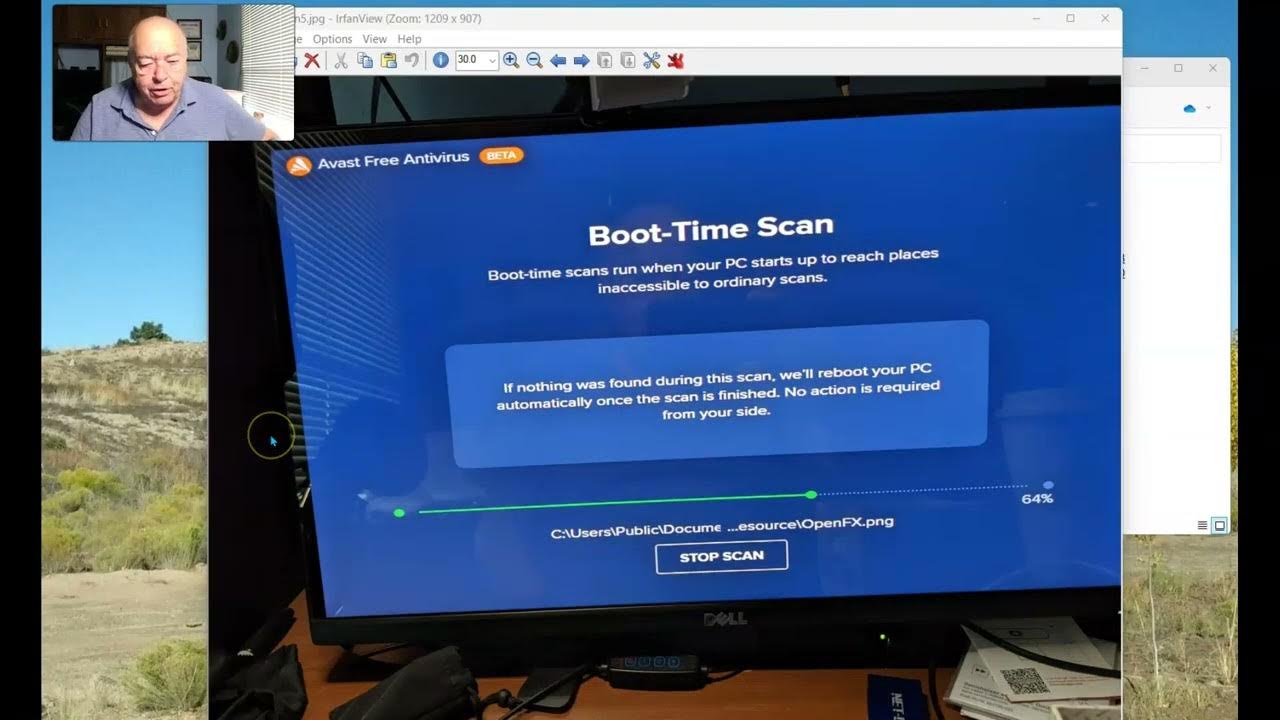This screenshot has width=1280, height=720.
Task: Open the View menu in IrfanView
Action: click(374, 39)
